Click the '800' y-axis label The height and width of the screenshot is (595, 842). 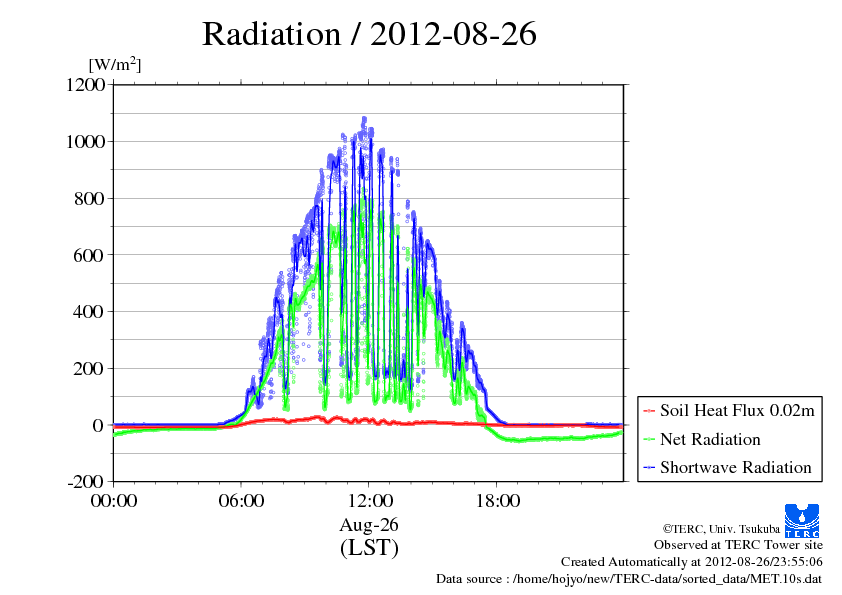tap(89, 199)
